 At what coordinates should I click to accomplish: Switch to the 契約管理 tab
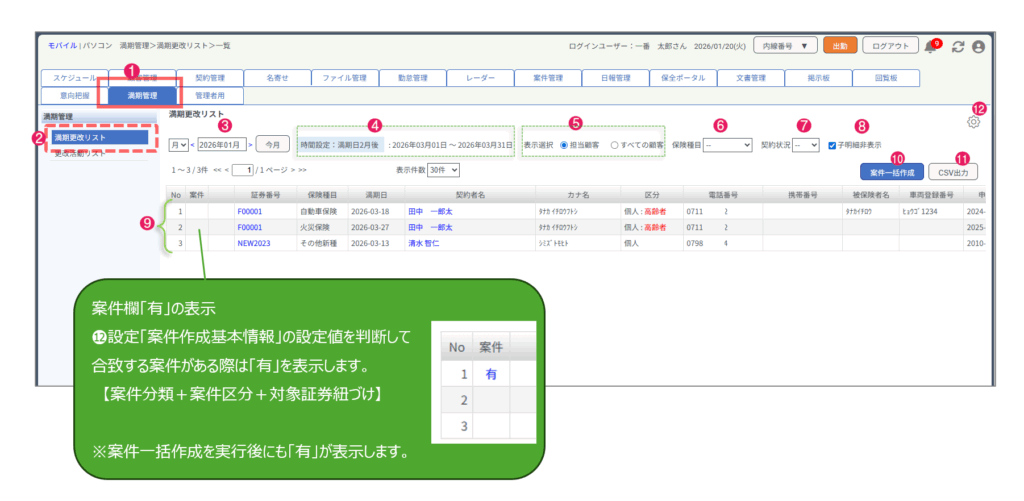coord(208,78)
